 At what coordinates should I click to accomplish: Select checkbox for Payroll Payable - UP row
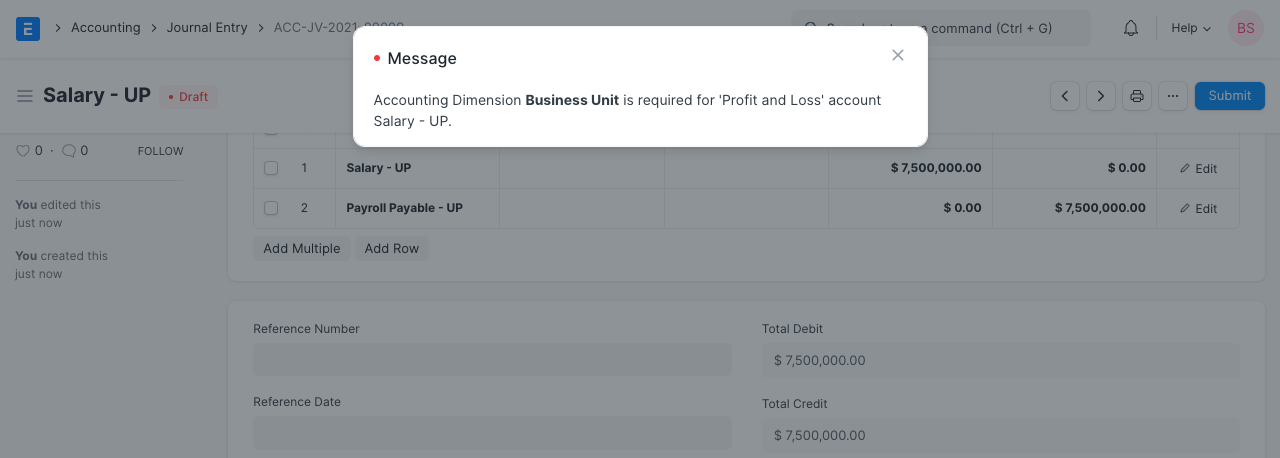coord(271,208)
